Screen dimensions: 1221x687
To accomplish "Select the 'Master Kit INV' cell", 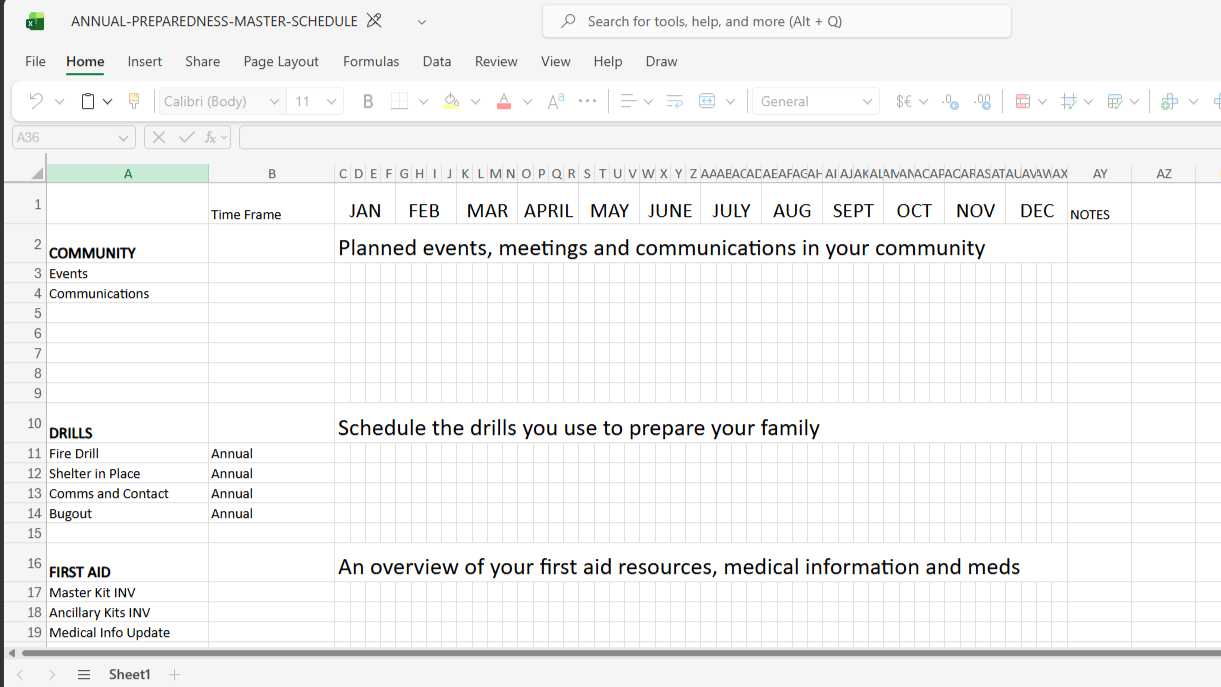I will pos(128,592).
